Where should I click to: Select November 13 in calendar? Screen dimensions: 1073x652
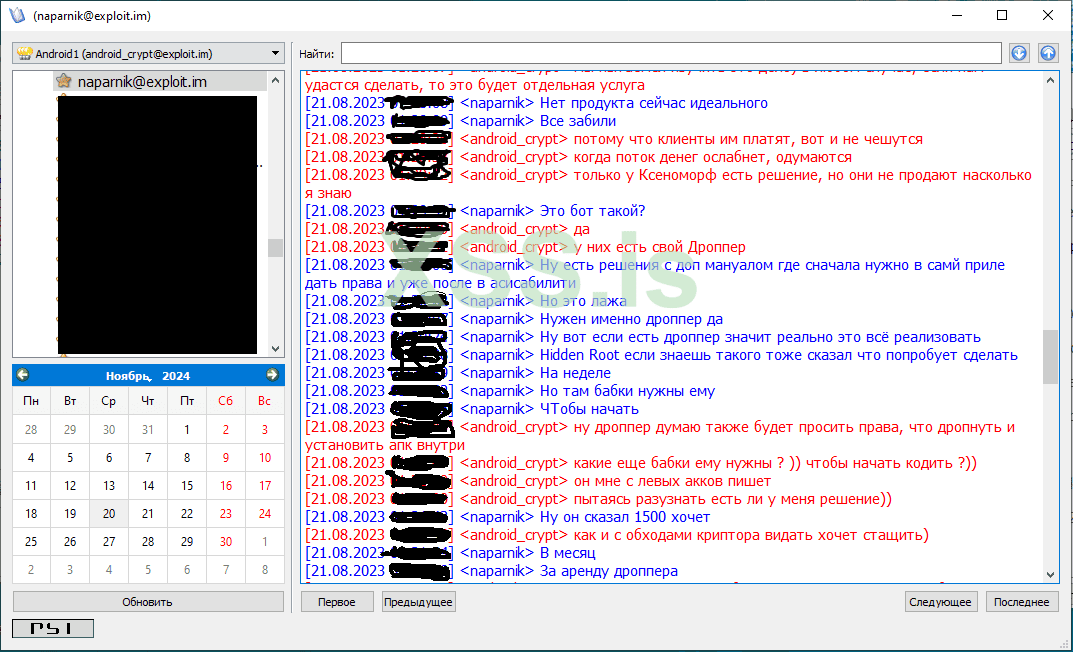click(x=109, y=485)
